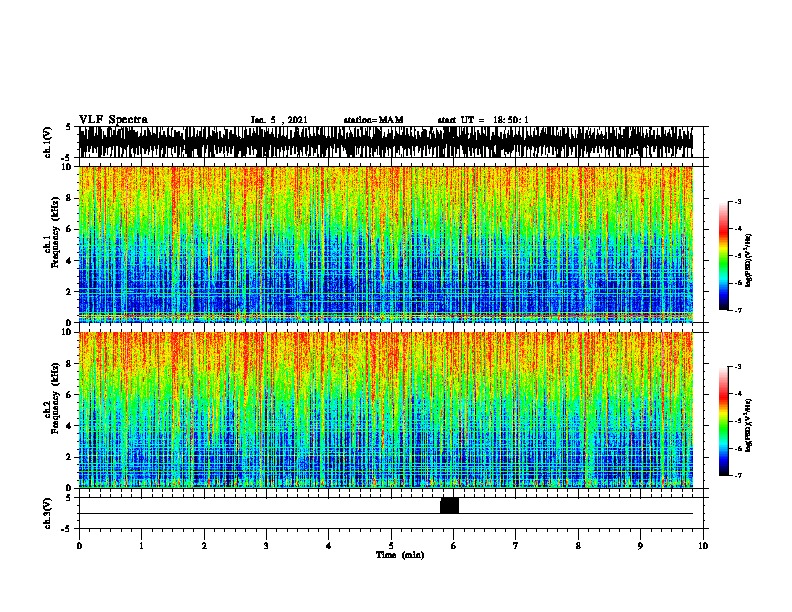
Task: Click the "5" tick on ch.1(V) waveform axis
Action: click(69, 127)
